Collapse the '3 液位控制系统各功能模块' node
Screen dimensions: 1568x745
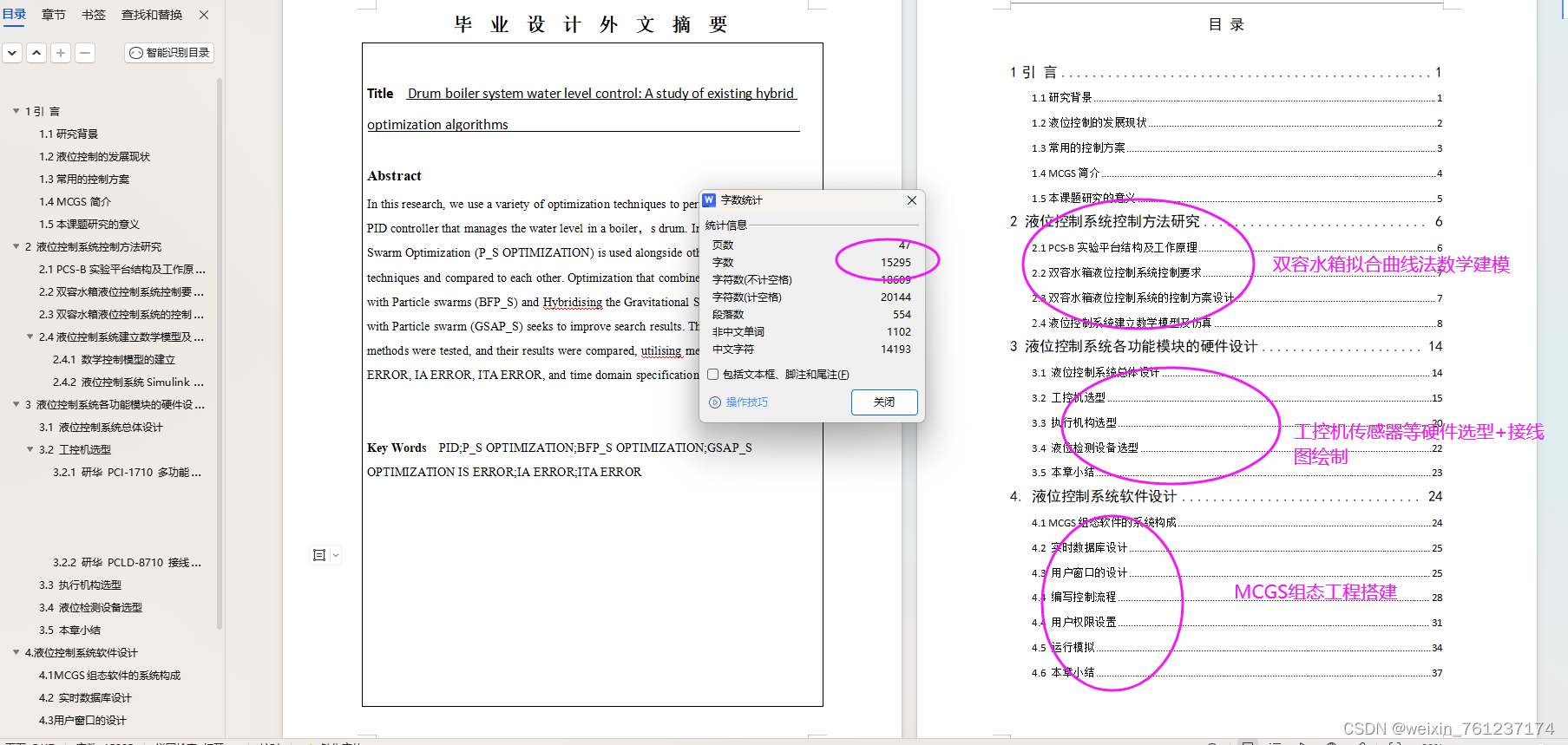point(16,404)
